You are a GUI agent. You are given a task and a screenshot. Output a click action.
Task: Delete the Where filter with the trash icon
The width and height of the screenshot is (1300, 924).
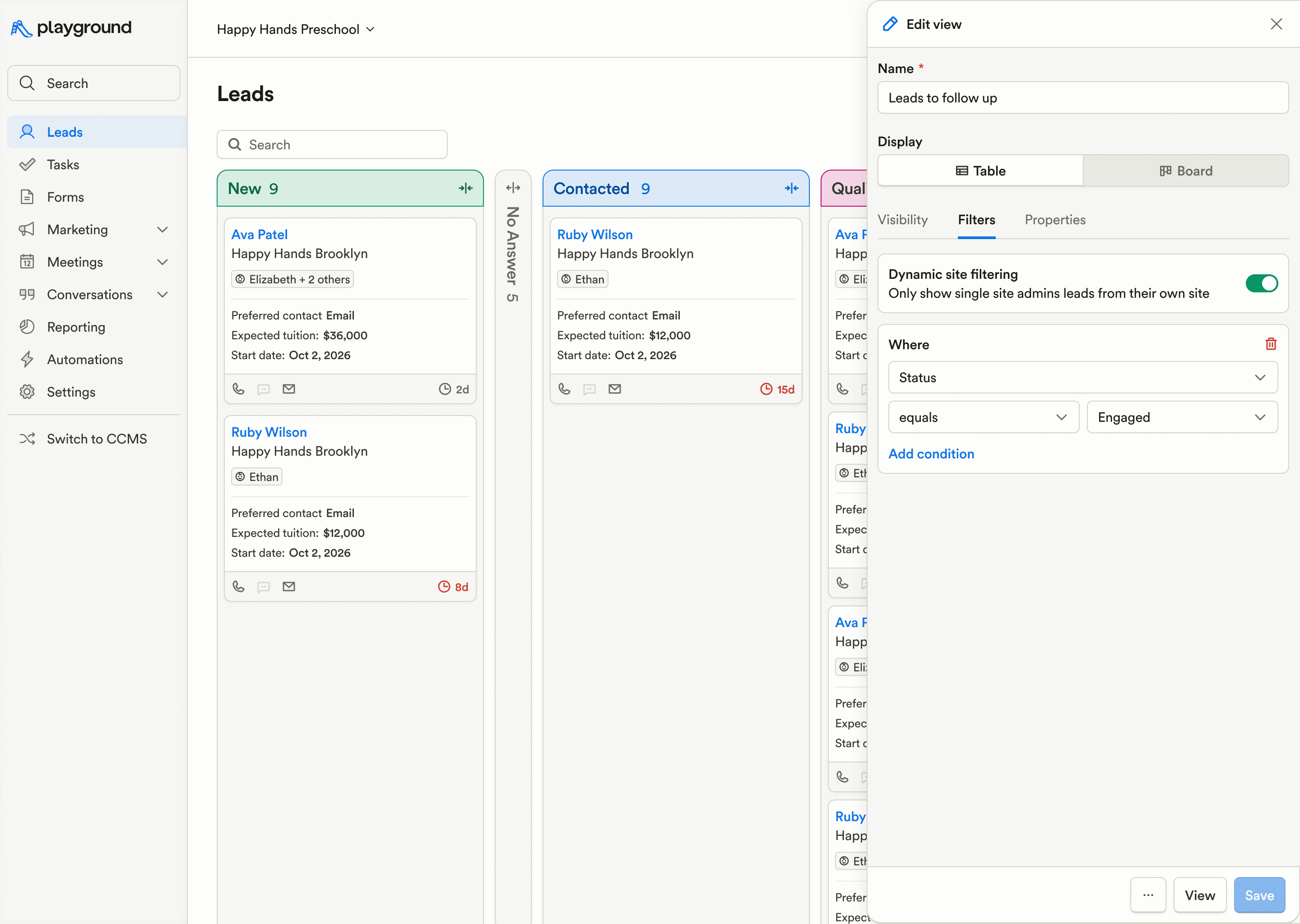coord(1270,344)
